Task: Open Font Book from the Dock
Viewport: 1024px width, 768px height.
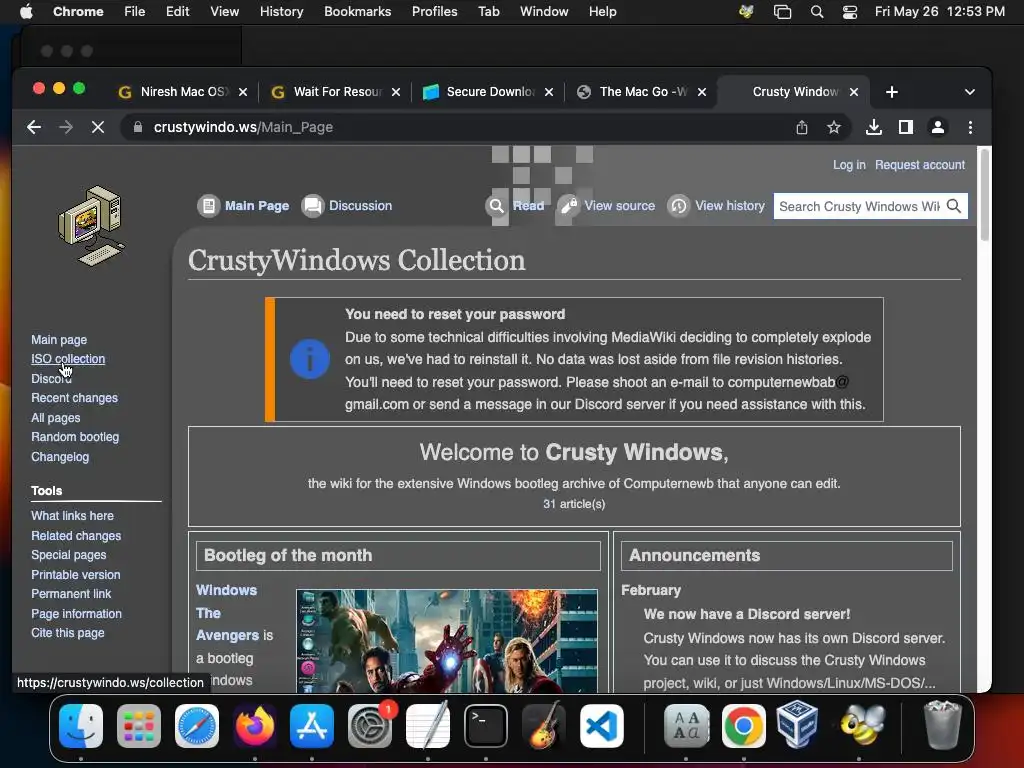Action: [x=686, y=726]
